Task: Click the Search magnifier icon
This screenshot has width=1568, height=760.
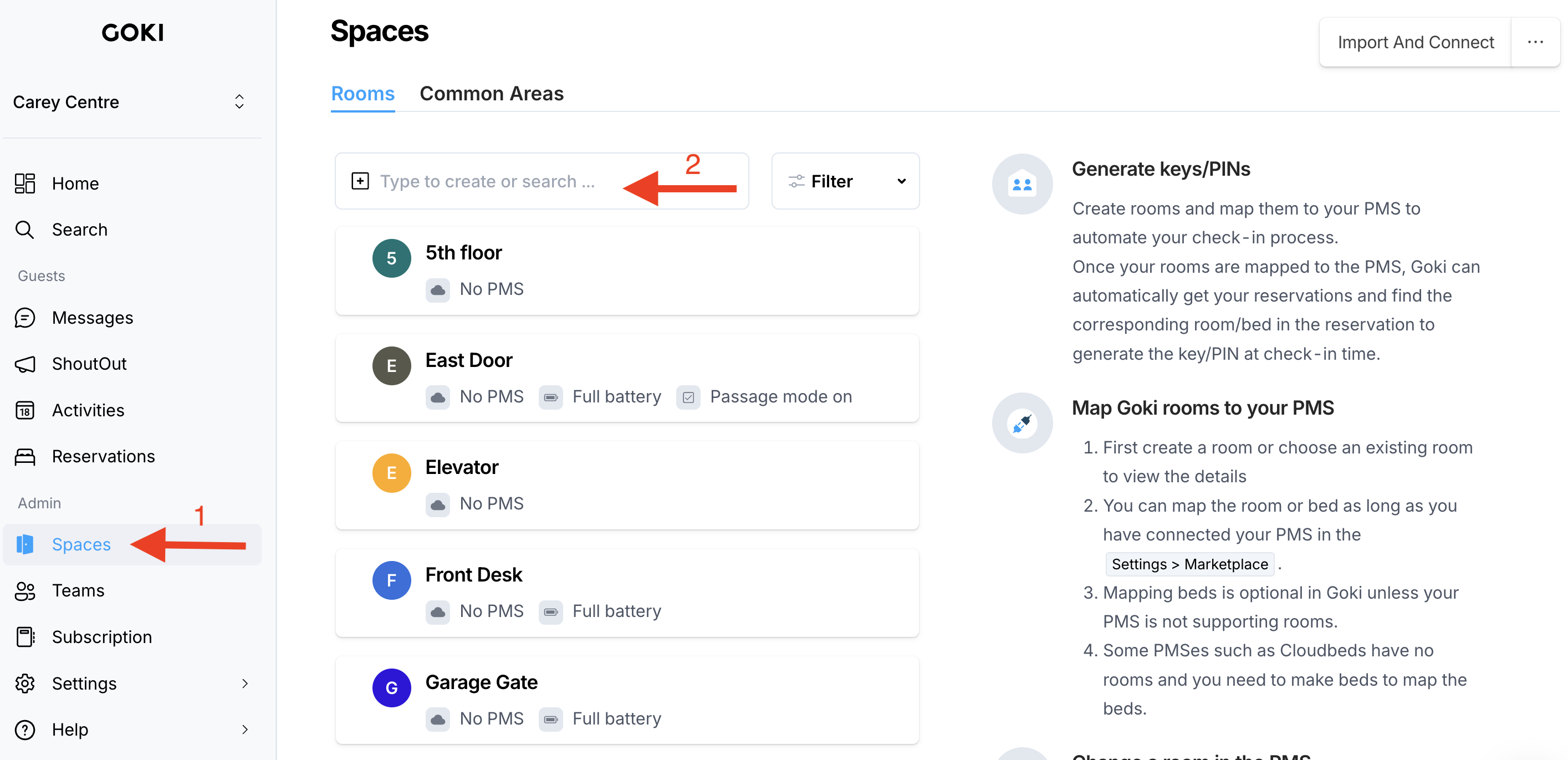Action: (x=24, y=229)
